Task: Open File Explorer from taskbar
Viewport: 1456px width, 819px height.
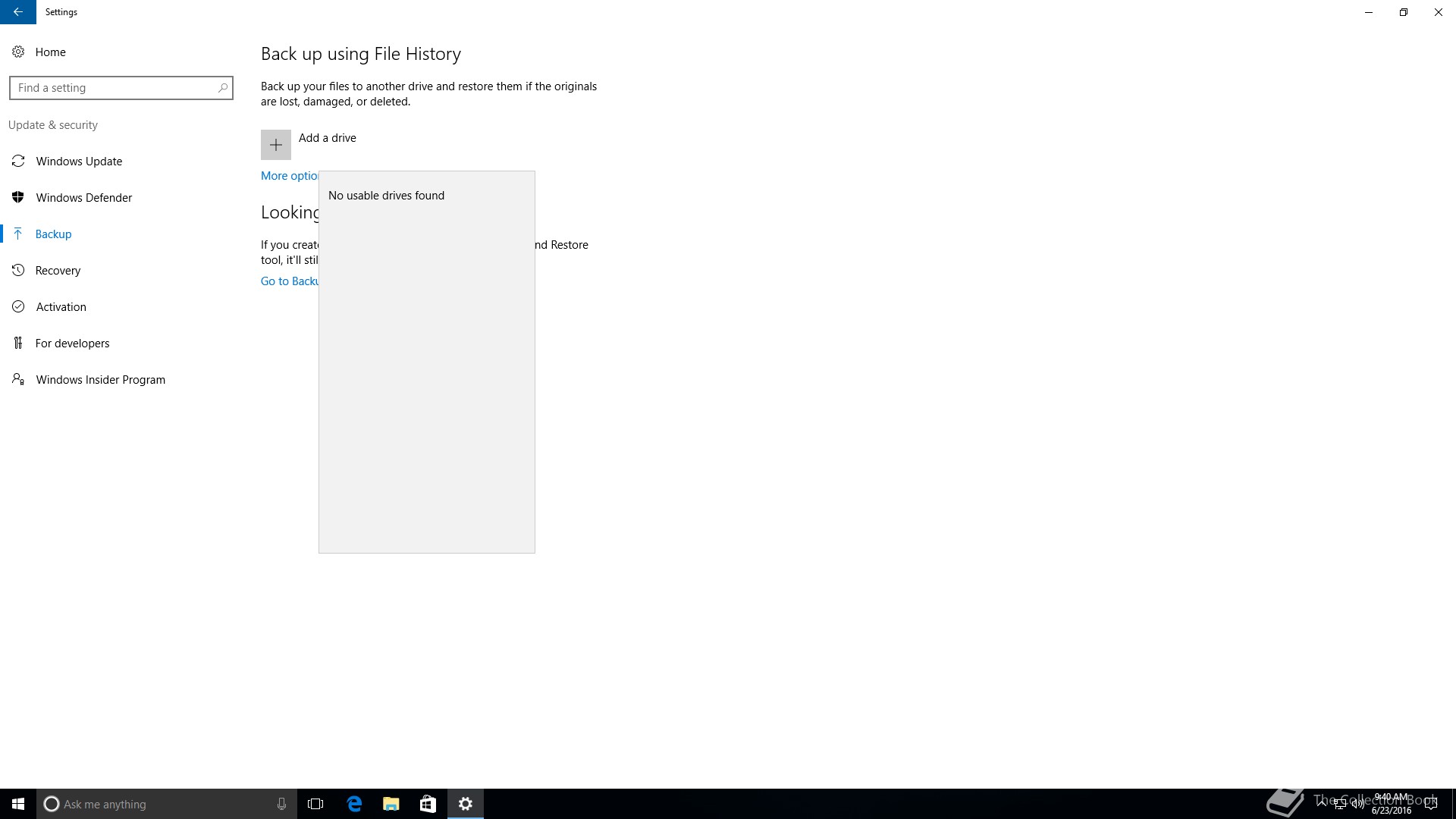Action: point(391,804)
